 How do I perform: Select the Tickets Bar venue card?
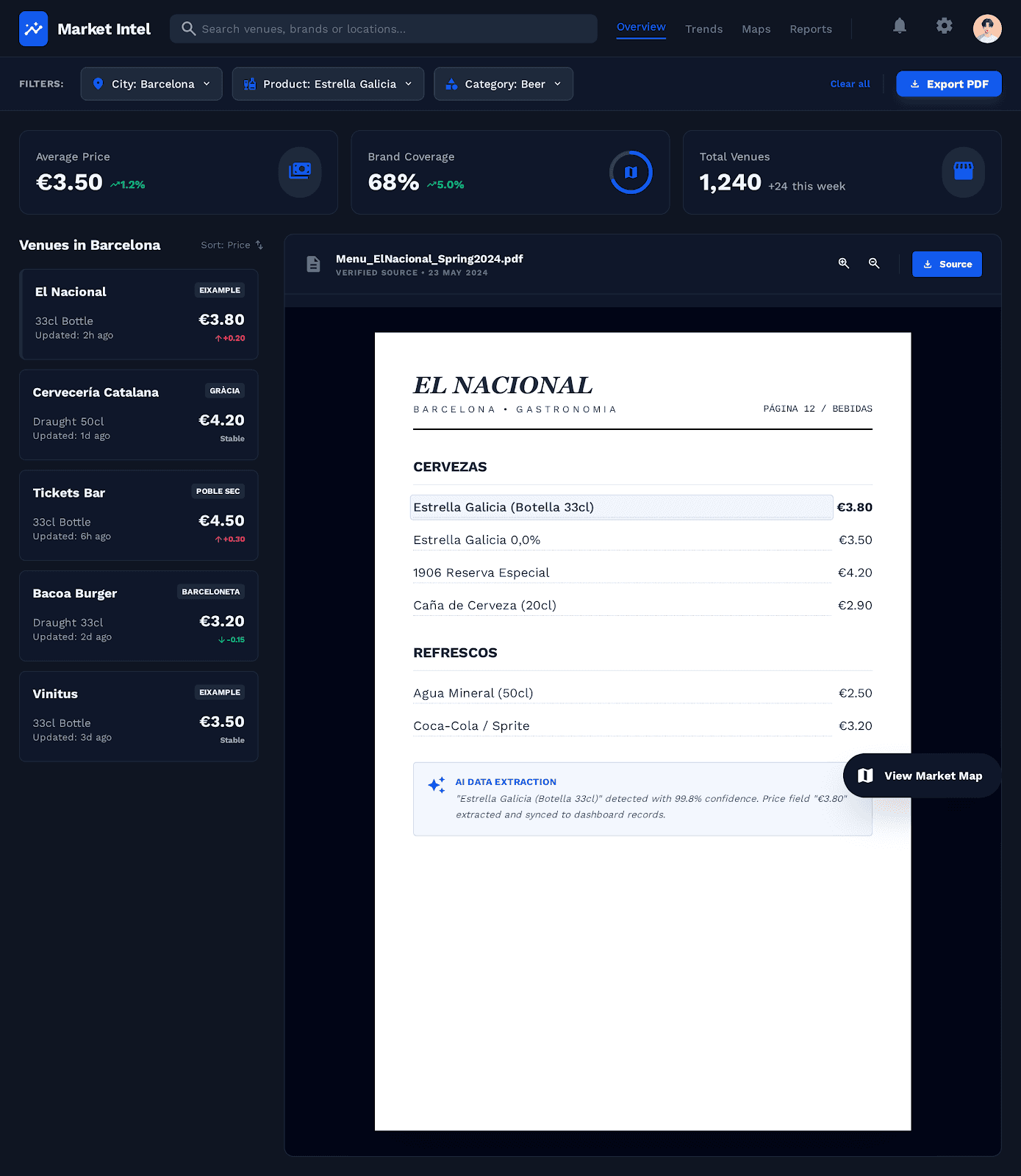coord(138,515)
